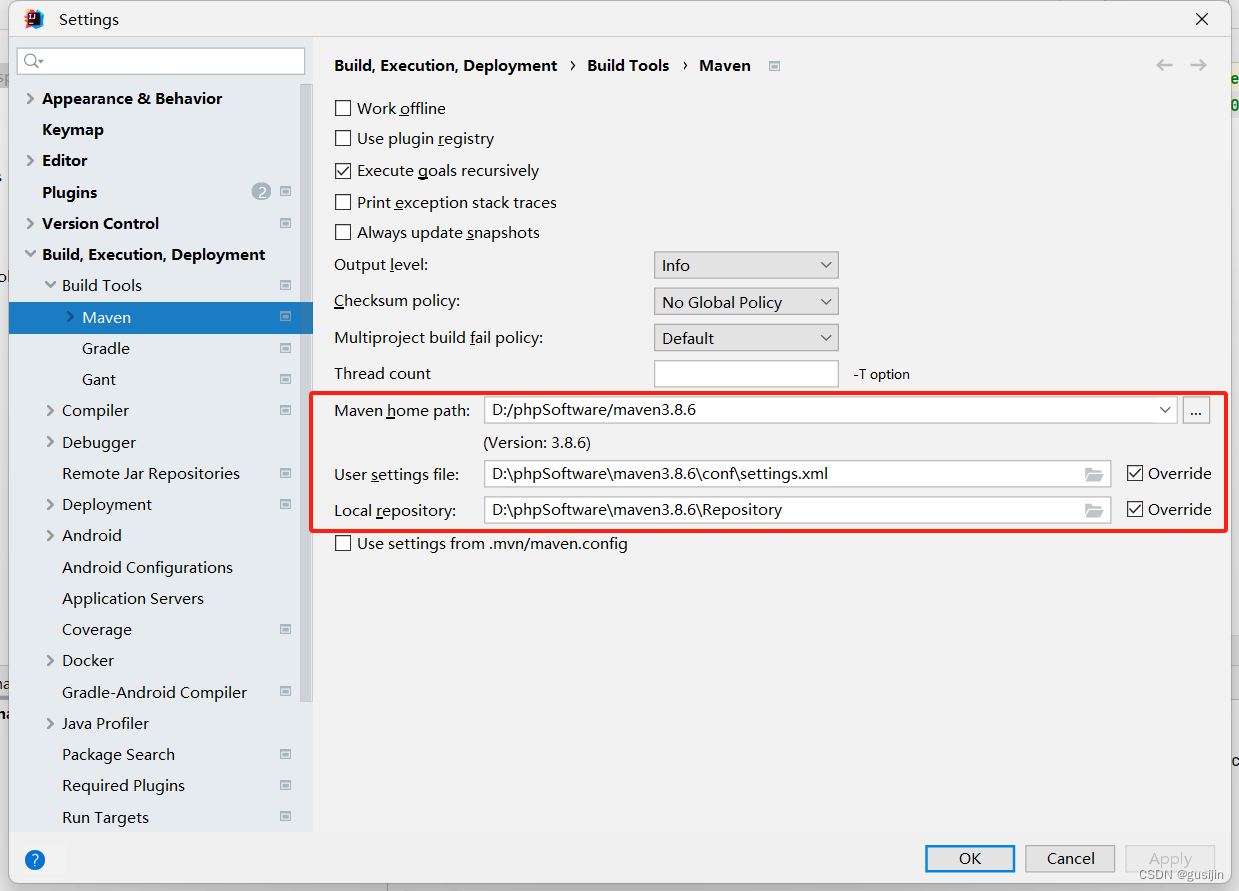Go forward using the right arrow

(1198, 65)
